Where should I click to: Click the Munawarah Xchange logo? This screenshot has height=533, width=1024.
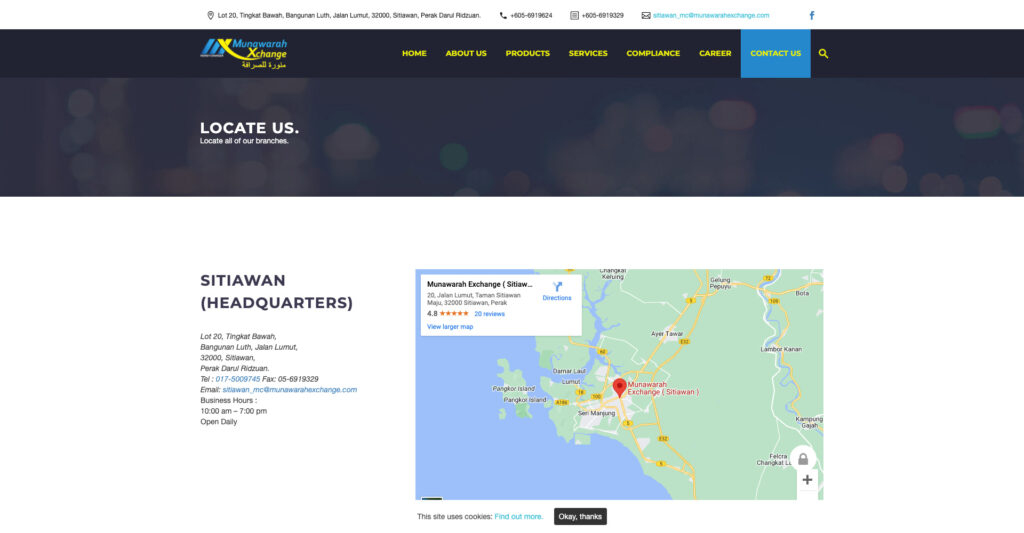pos(244,54)
